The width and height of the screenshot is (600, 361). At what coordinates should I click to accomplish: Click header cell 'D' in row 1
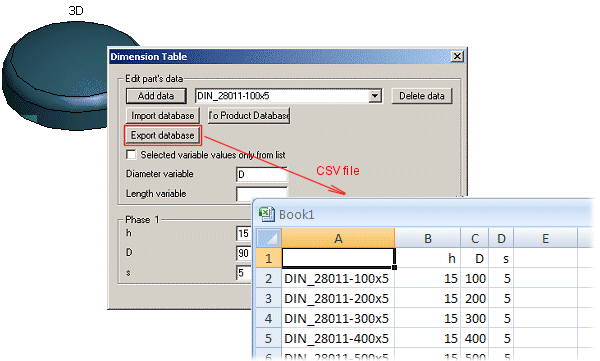point(475,258)
